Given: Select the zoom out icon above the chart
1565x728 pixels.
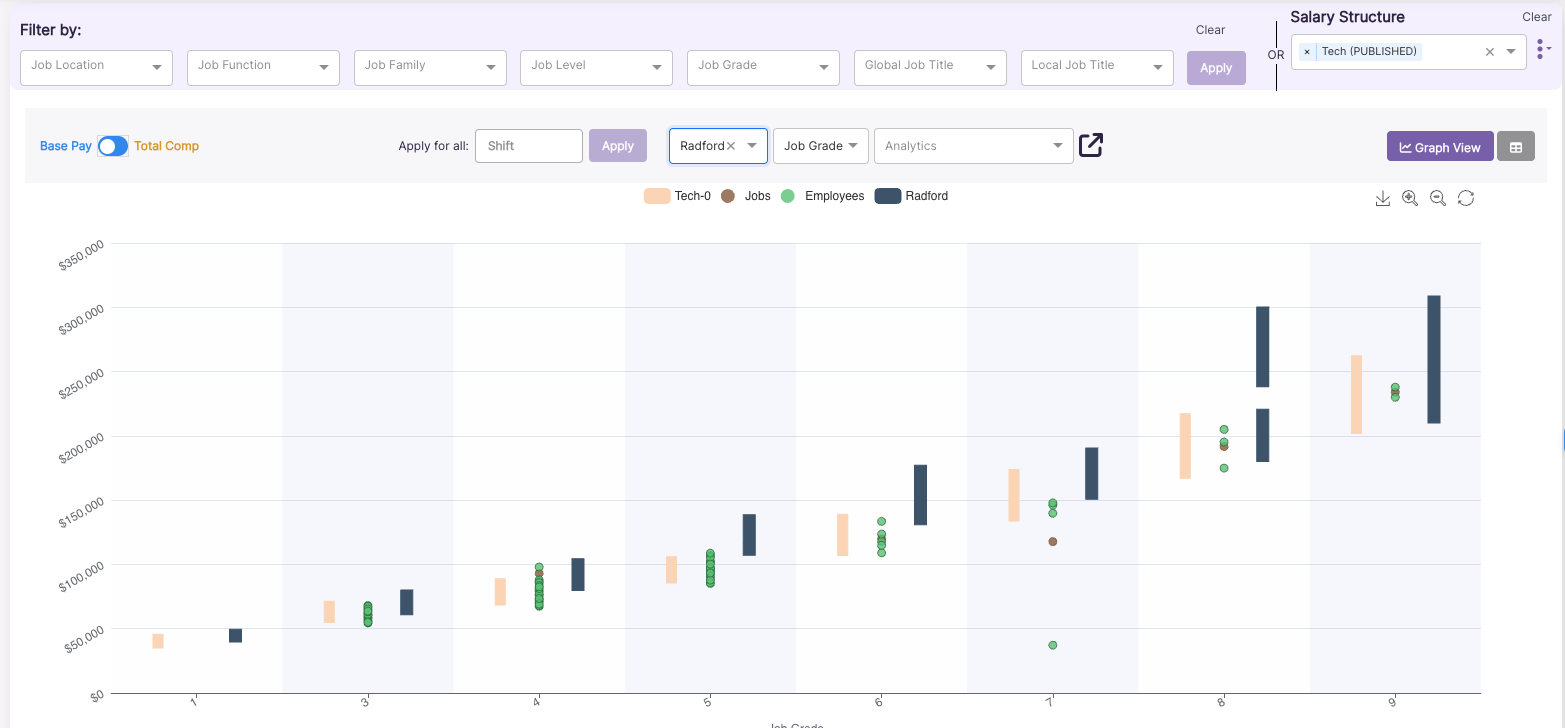Looking at the screenshot, I should pos(1438,198).
